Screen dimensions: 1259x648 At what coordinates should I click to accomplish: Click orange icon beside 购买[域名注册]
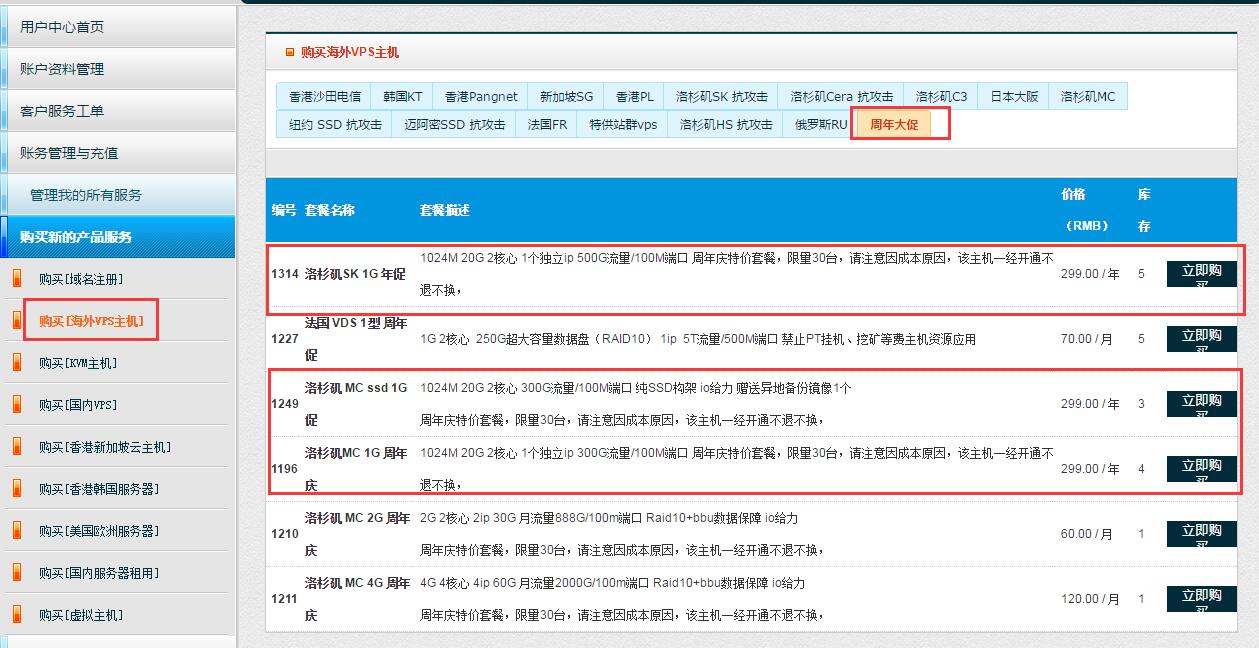tap(16, 279)
